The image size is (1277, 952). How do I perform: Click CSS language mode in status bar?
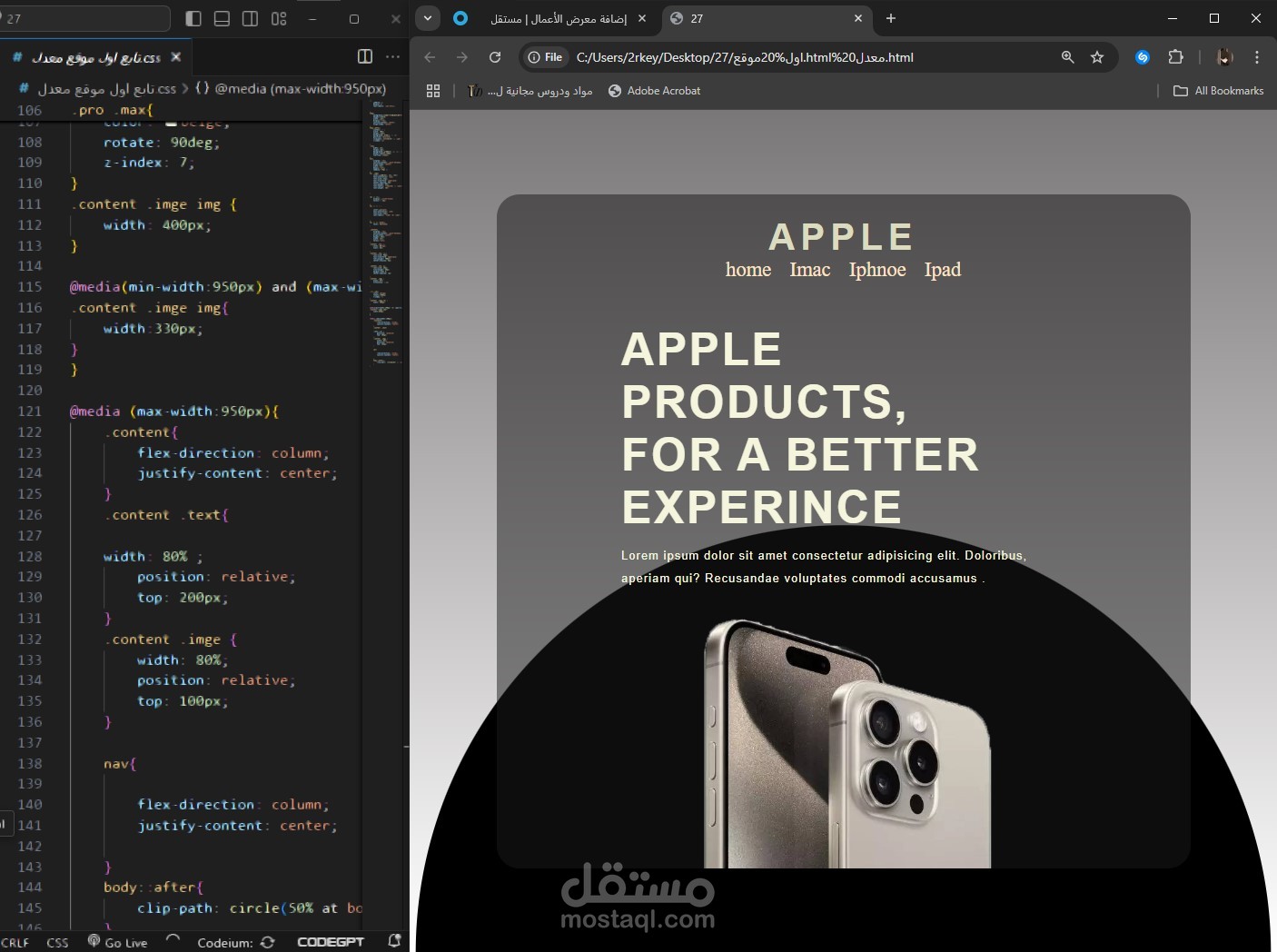(57, 943)
